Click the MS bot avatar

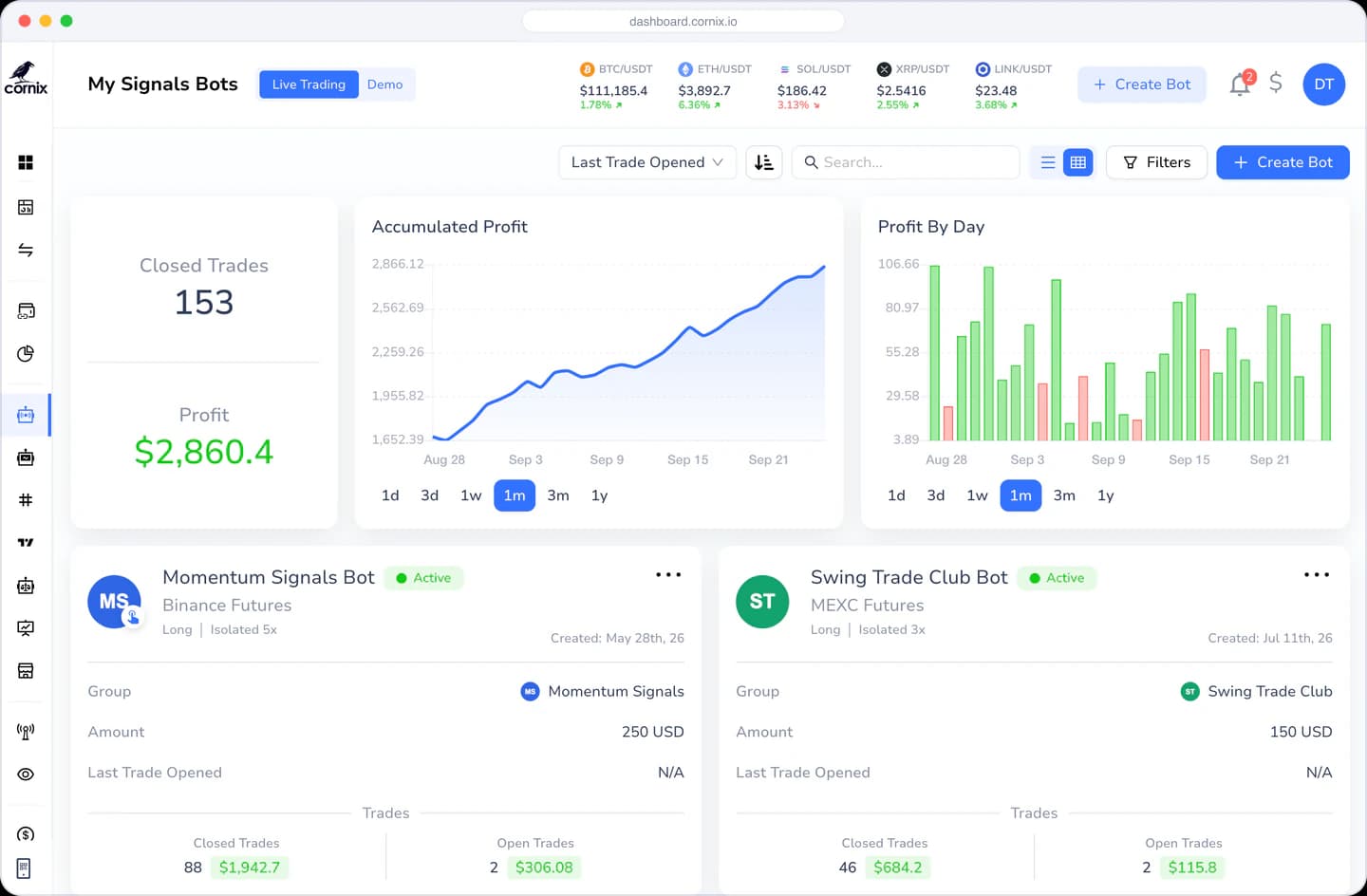pos(114,602)
